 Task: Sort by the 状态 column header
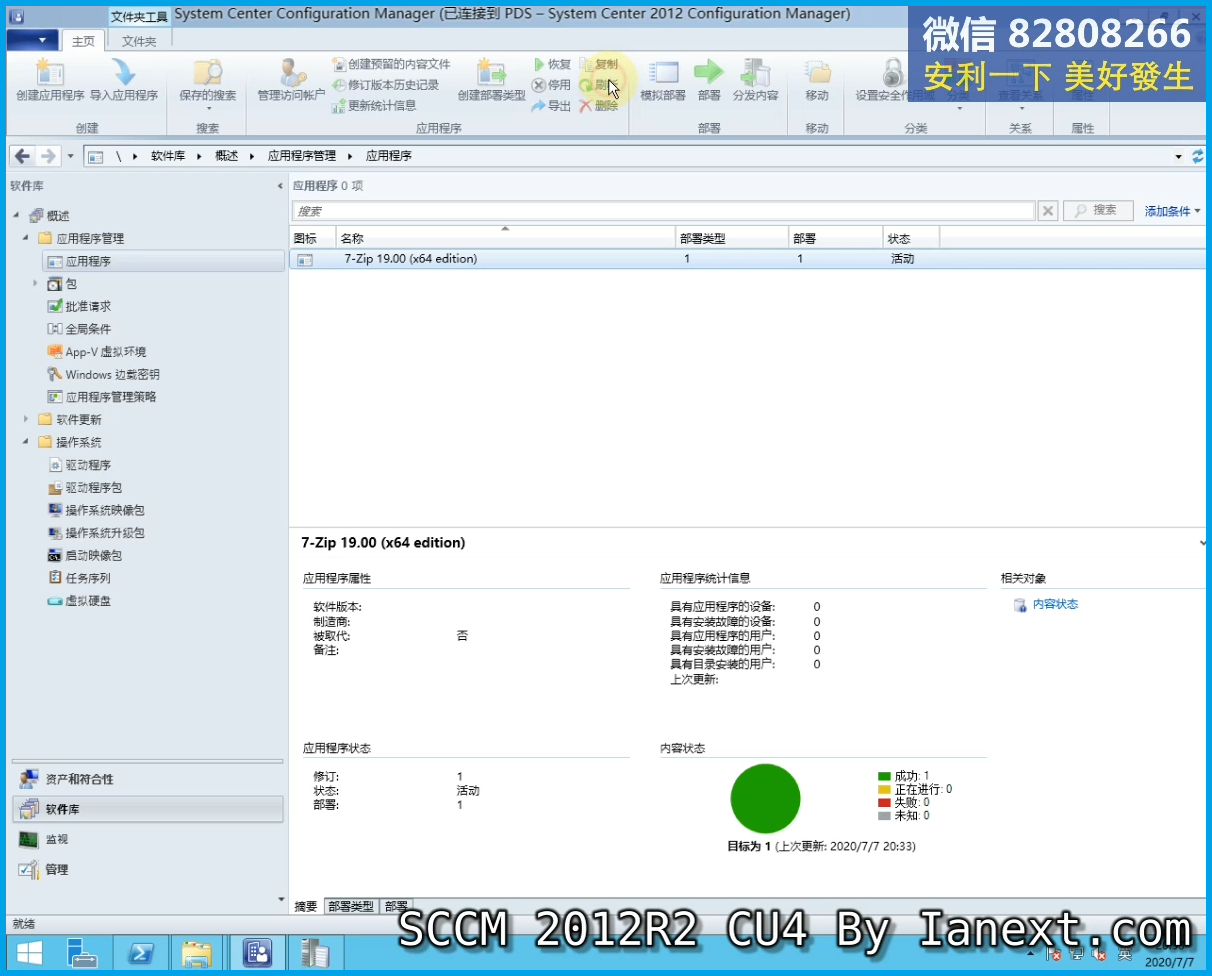coord(911,238)
